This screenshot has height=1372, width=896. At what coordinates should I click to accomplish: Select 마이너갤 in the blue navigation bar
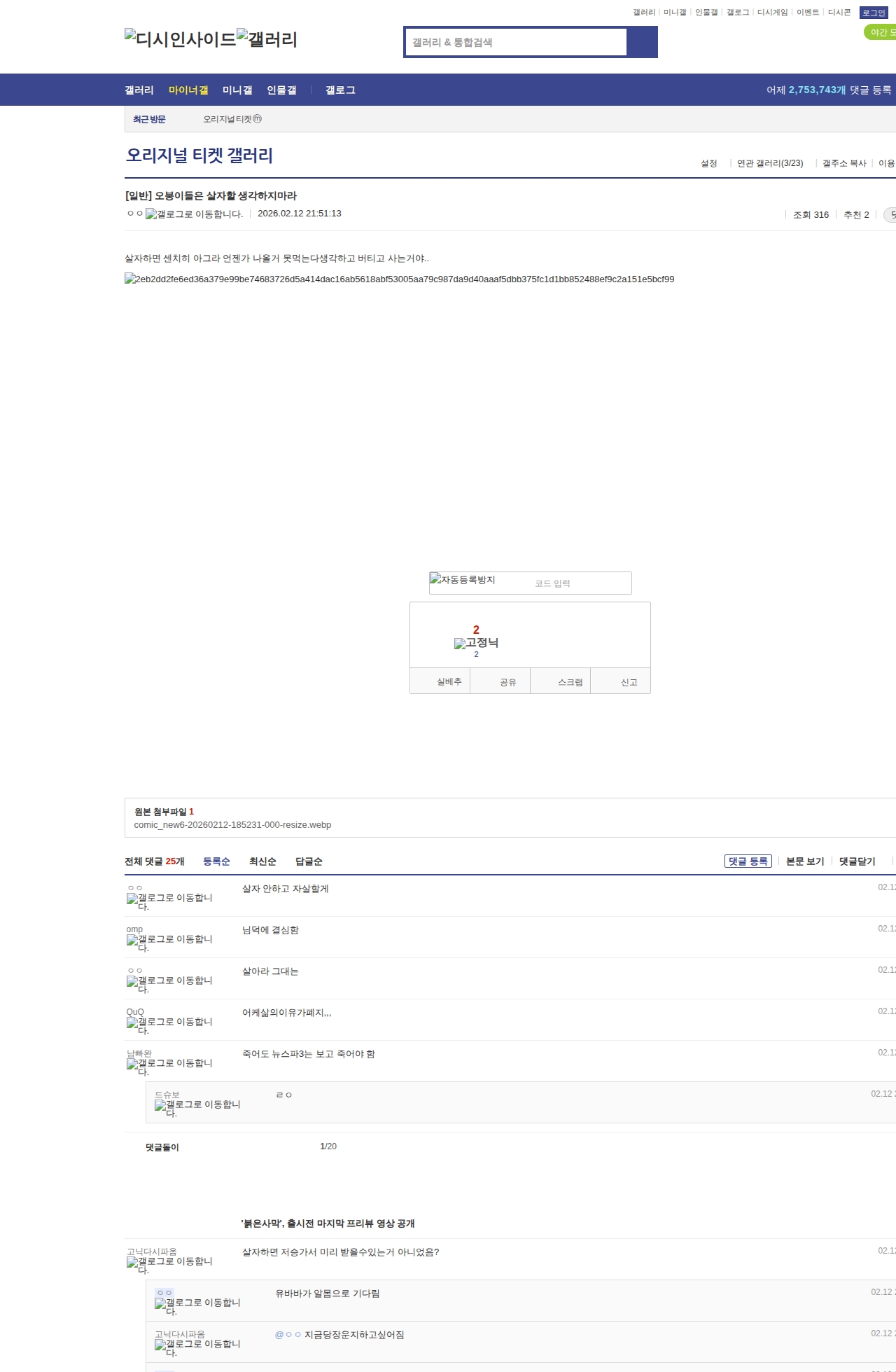(x=188, y=90)
